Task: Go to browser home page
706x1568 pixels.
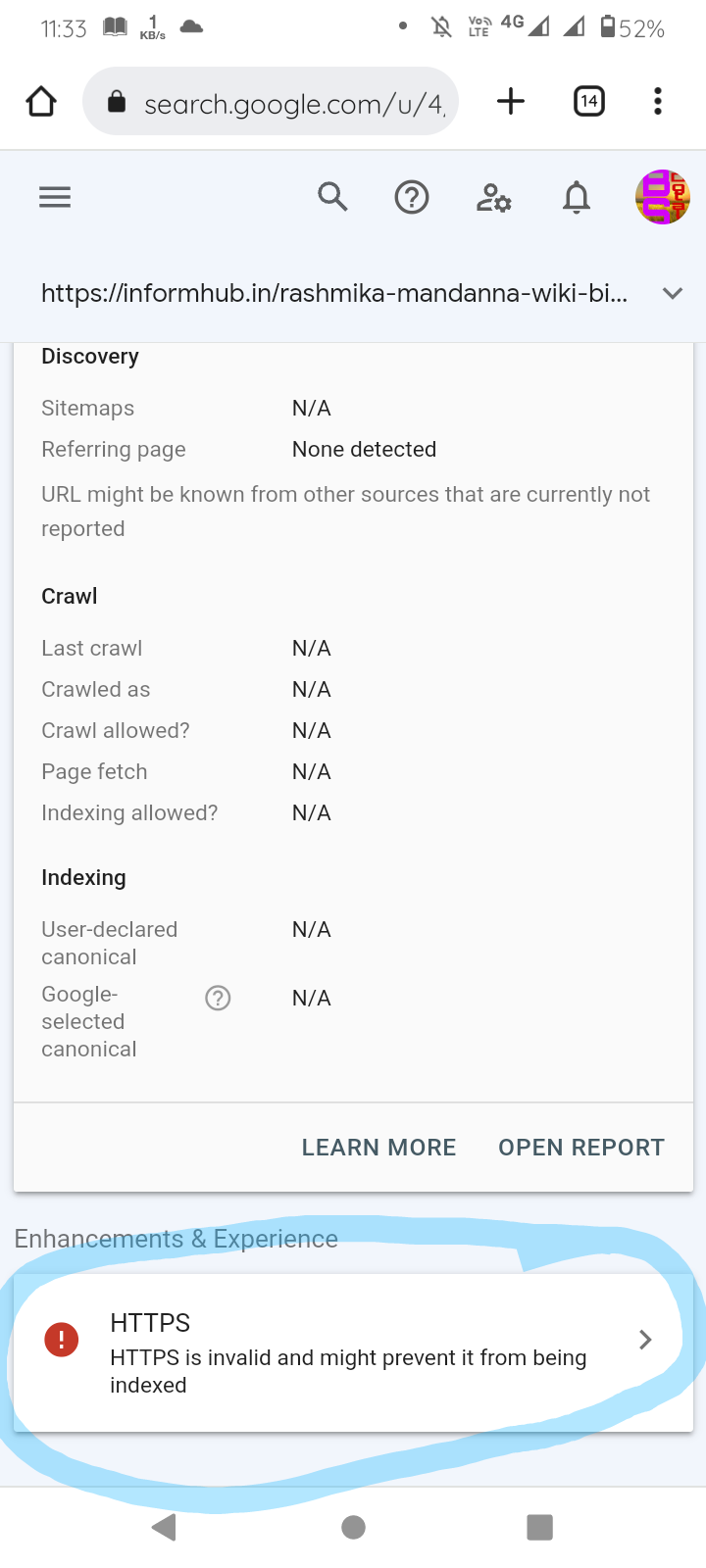Action: 41,101
